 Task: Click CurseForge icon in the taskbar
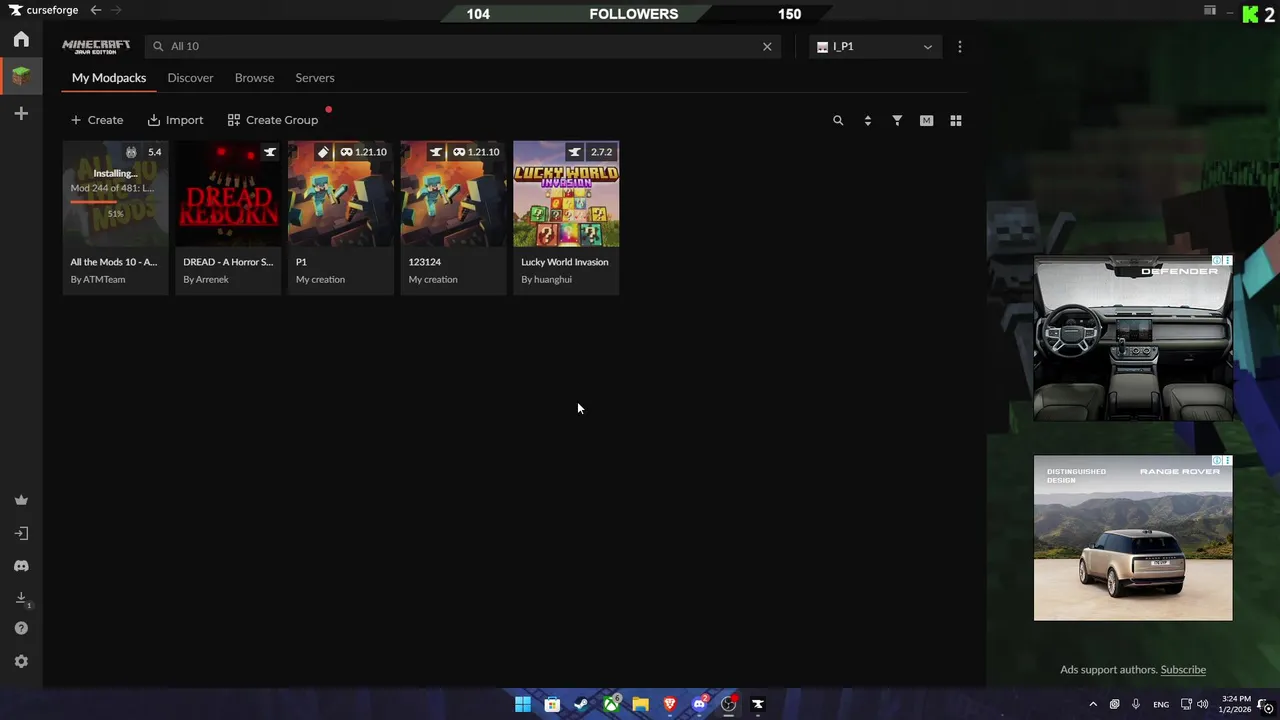point(758,704)
